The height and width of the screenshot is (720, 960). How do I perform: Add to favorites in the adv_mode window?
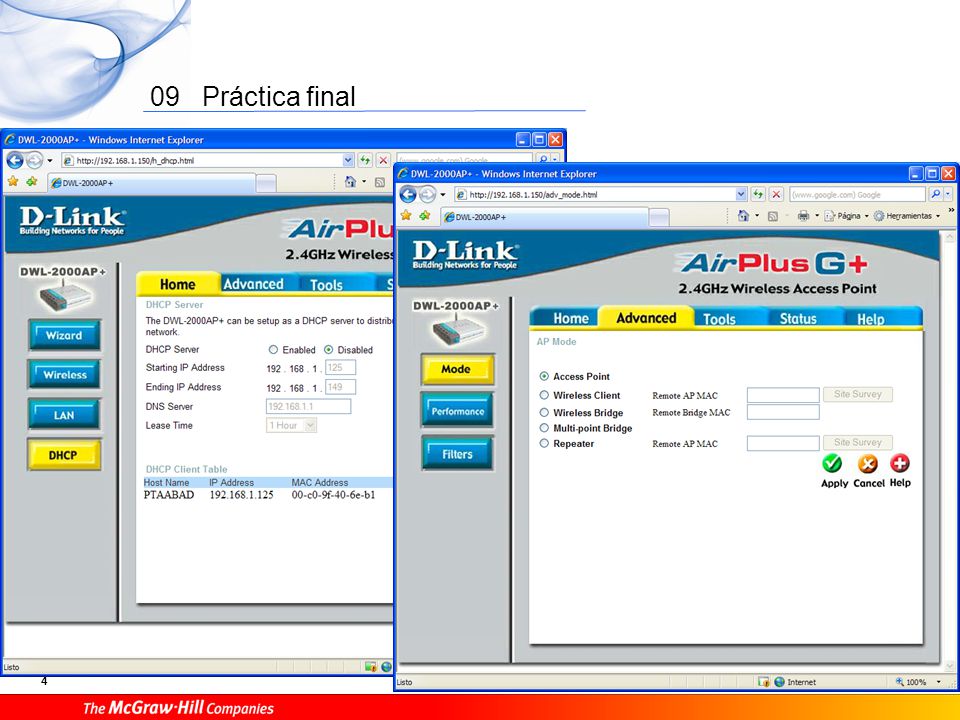(425, 216)
